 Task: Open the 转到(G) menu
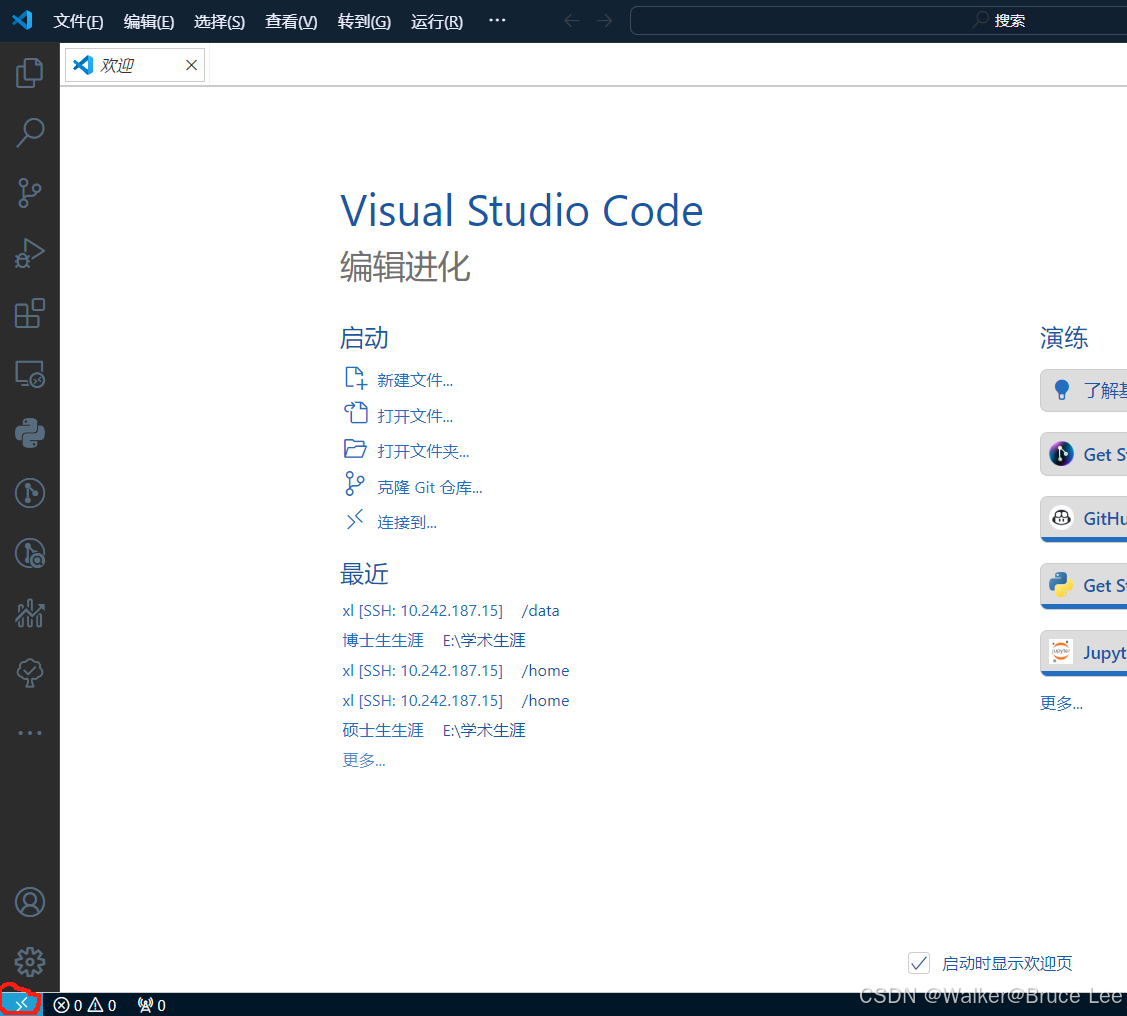[364, 22]
